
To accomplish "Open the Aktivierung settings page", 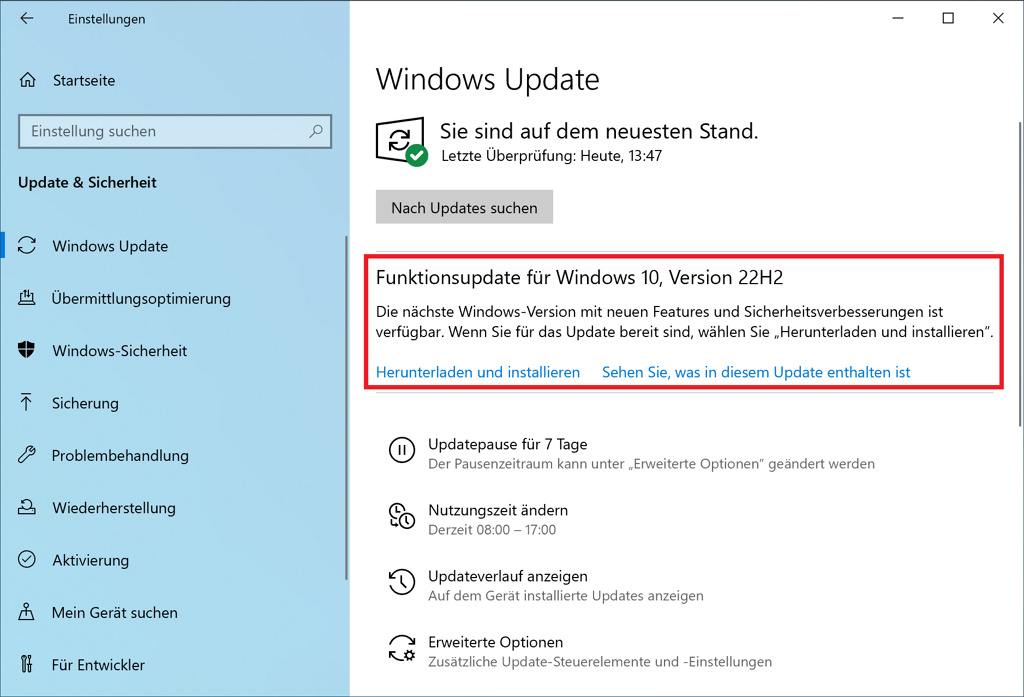I will tap(90, 560).
